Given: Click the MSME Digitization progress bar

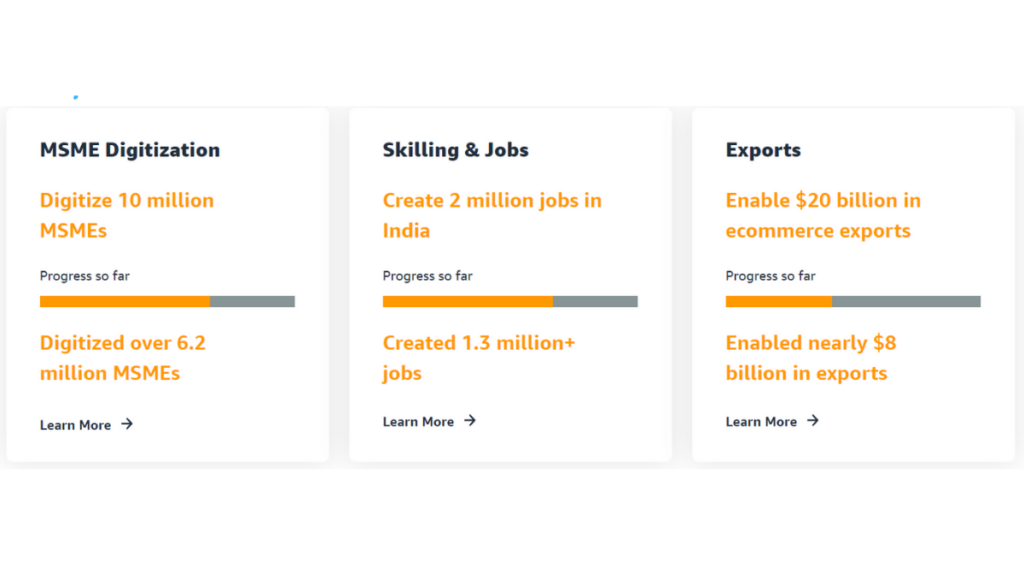Looking at the screenshot, I should click(x=167, y=301).
